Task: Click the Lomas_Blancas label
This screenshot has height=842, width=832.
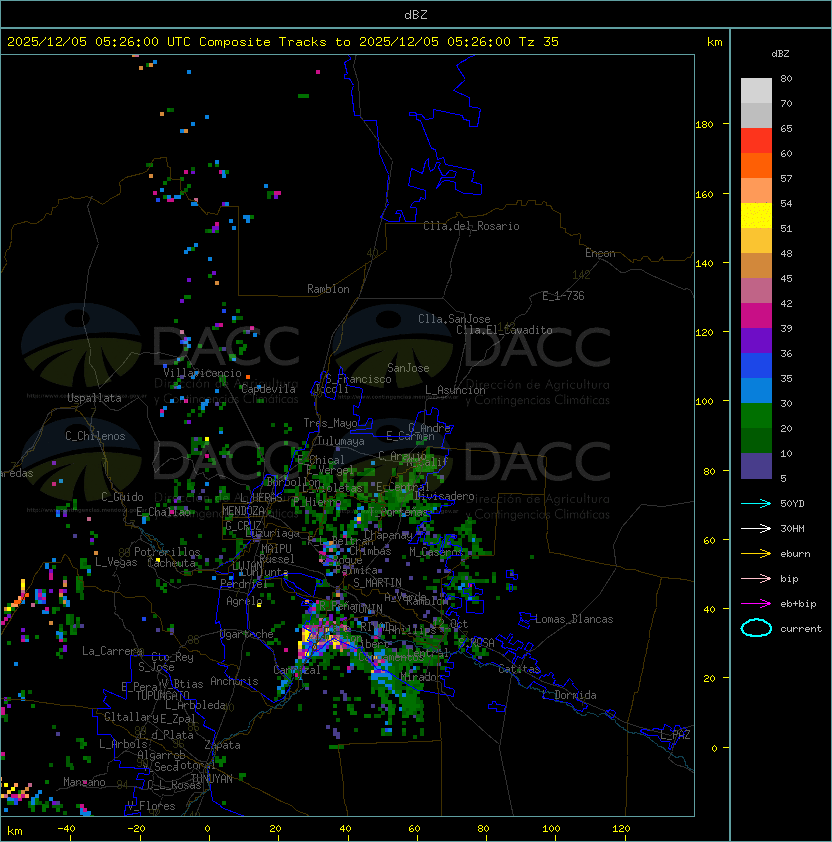Action: tap(574, 619)
